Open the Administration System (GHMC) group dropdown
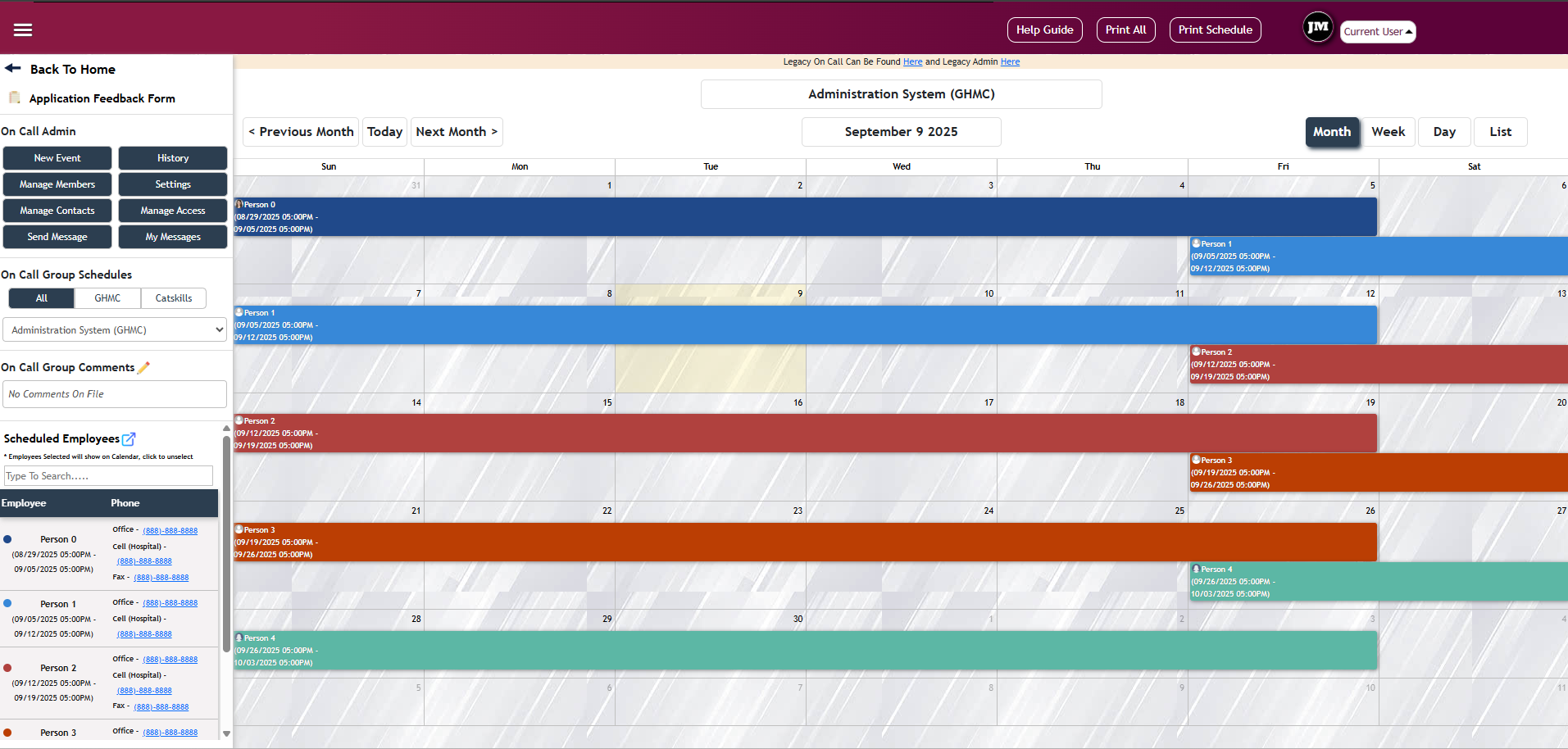The height and width of the screenshot is (749, 1568). (115, 329)
